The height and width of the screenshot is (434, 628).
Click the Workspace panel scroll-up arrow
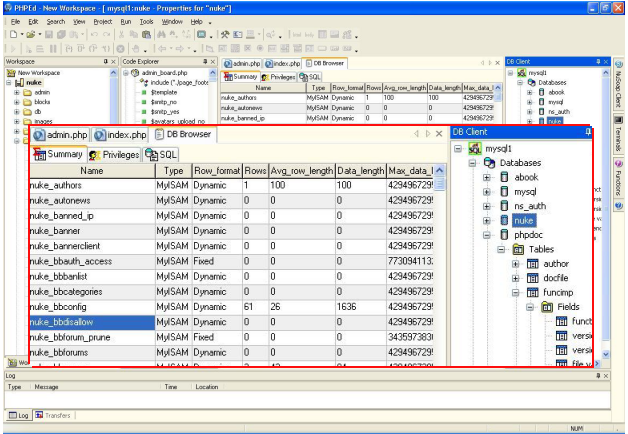click(113, 73)
